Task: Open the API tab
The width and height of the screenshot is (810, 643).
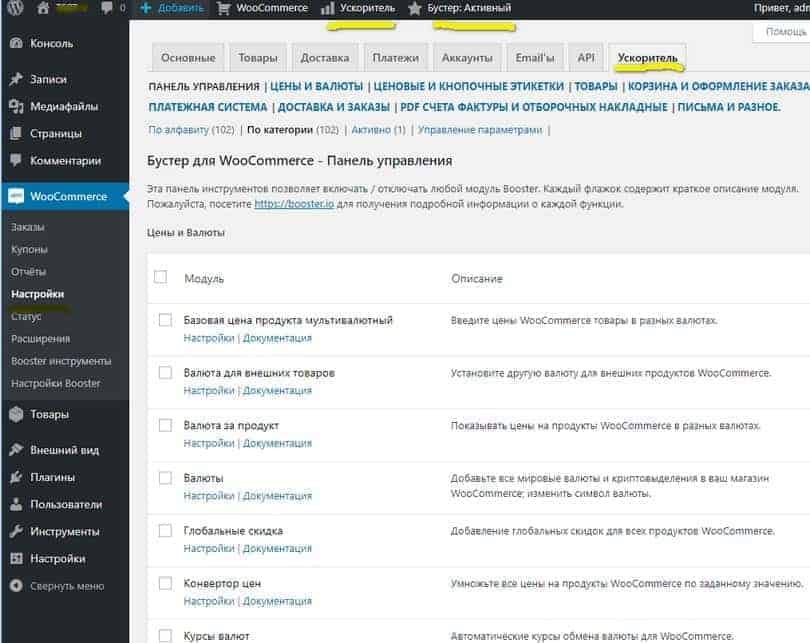Action: coord(586,58)
